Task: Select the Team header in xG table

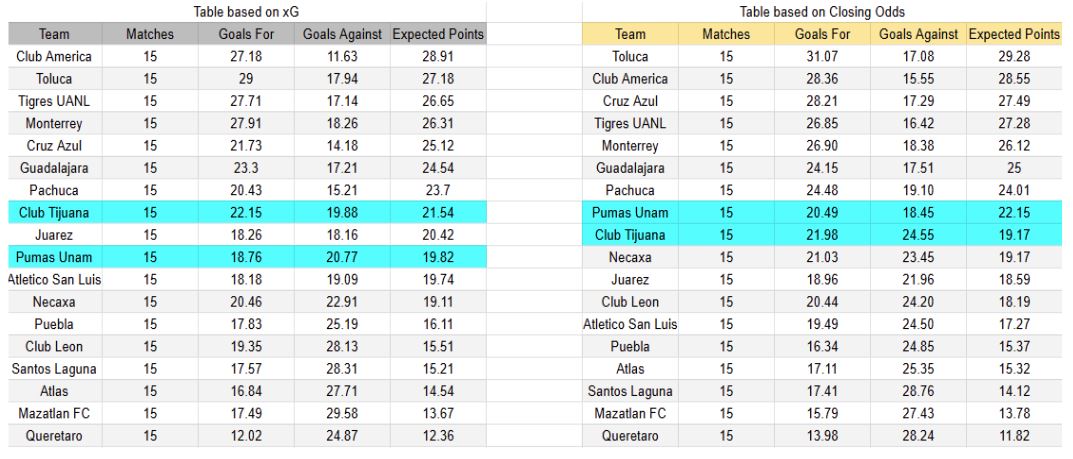Action: click(x=55, y=35)
